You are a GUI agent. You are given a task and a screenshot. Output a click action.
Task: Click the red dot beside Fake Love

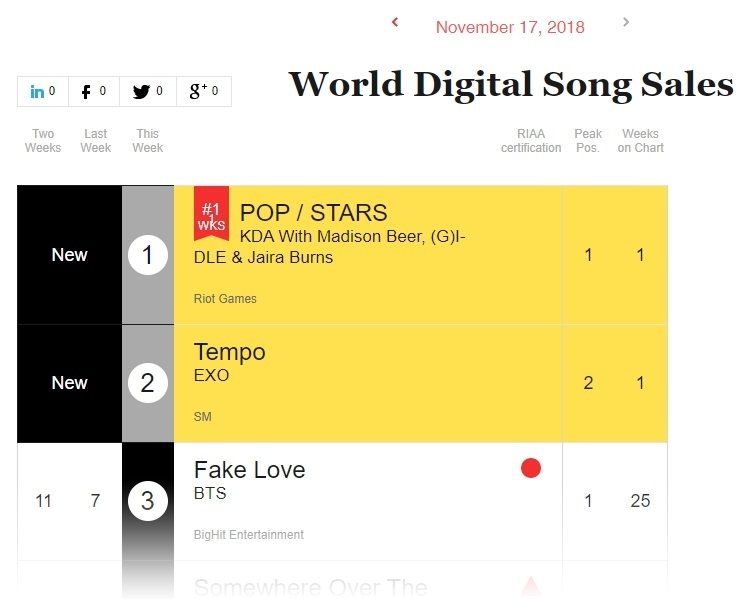pyautogui.click(x=531, y=468)
